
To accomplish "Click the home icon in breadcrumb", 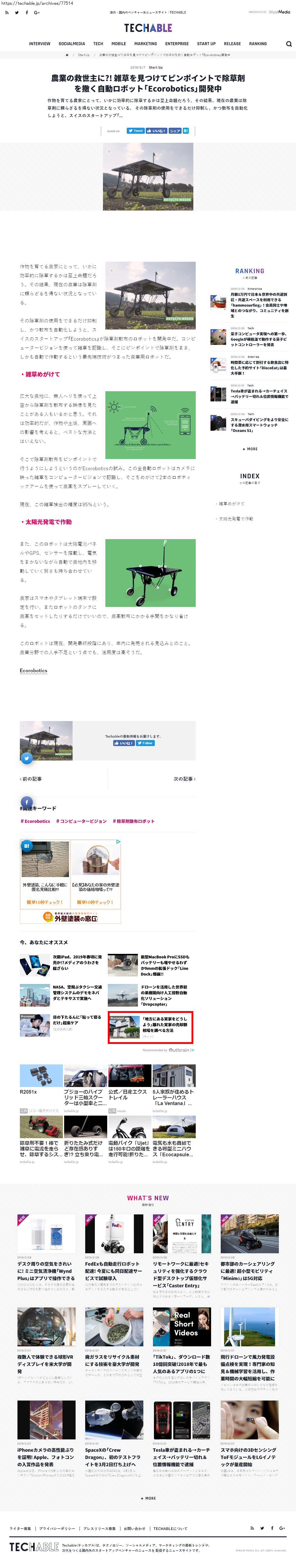I will 67,55.
